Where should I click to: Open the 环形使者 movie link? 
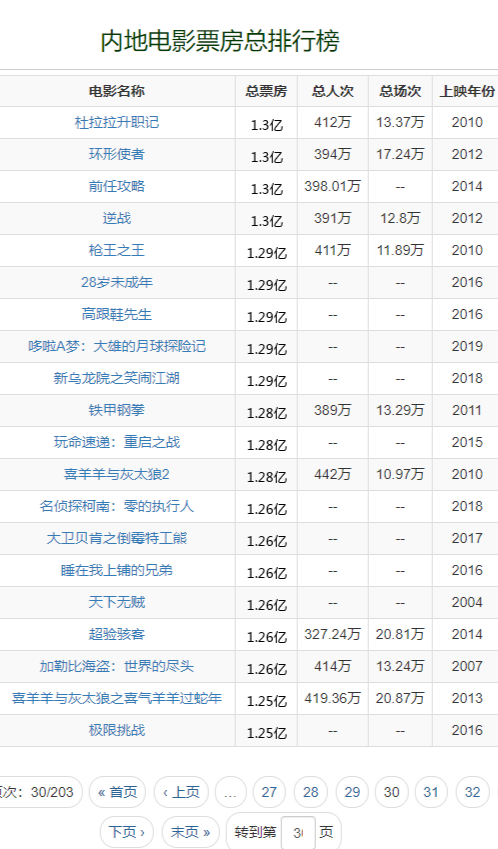coord(116,154)
